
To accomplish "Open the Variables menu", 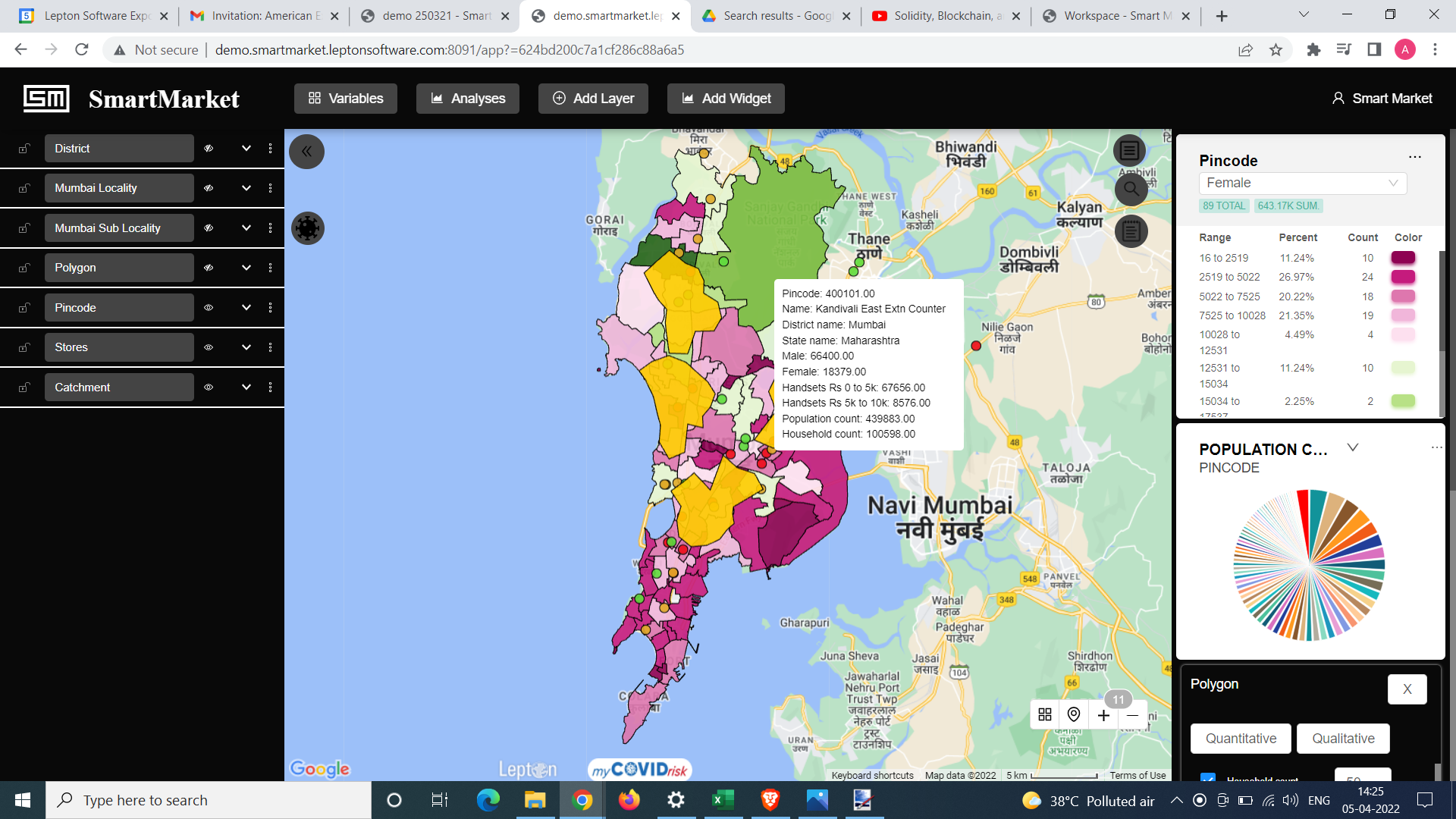I will click(346, 99).
